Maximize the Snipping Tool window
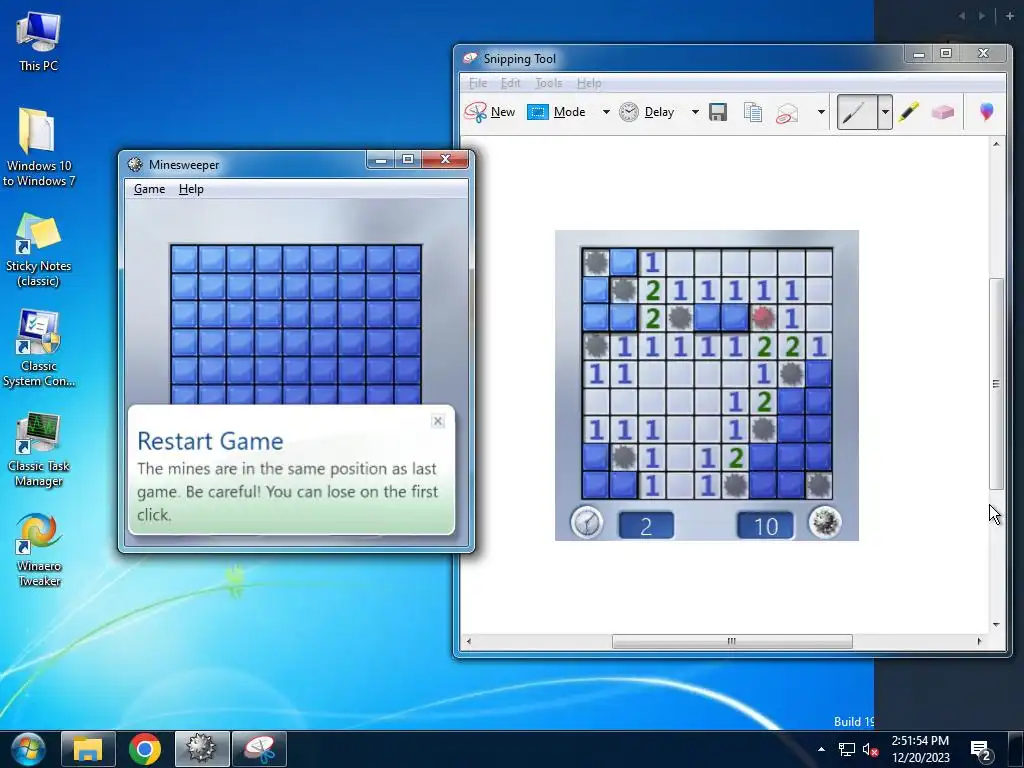The width and height of the screenshot is (1024, 768). (946, 54)
